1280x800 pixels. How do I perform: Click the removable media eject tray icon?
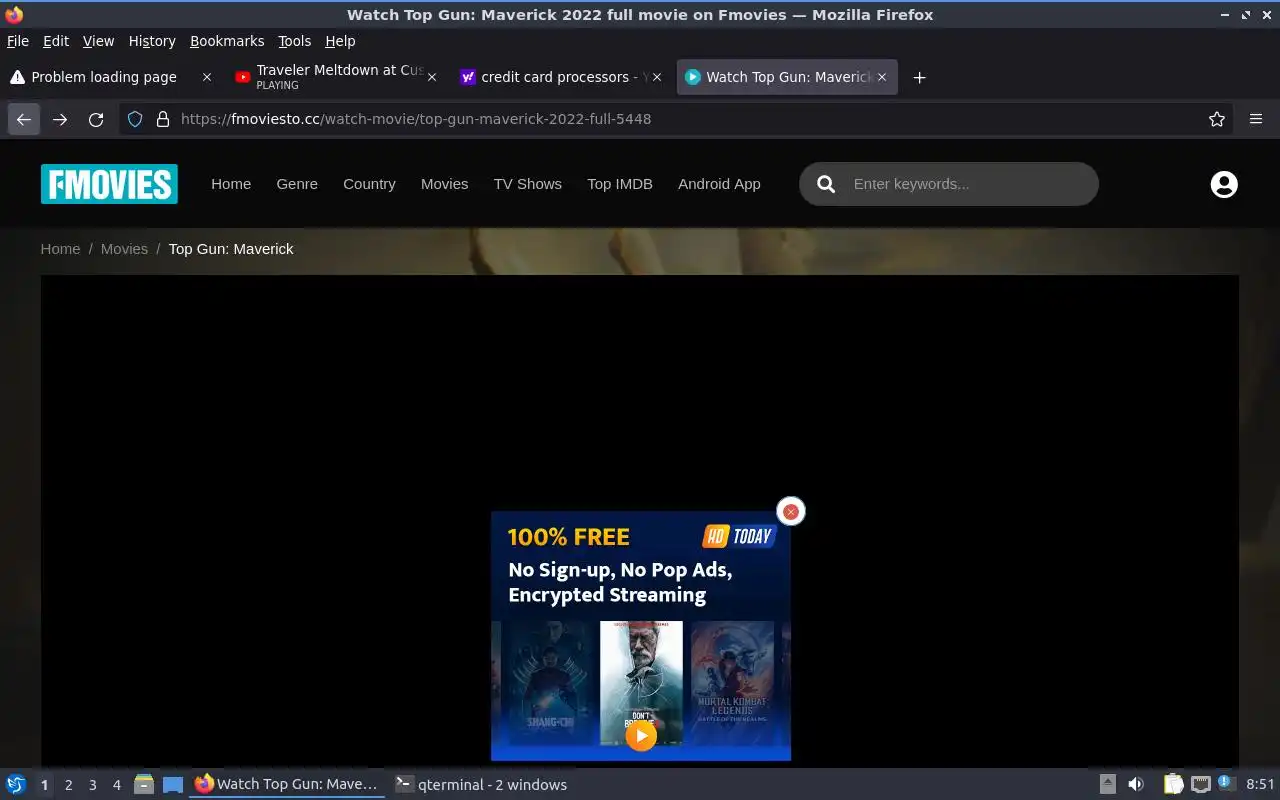(x=1108, y=785)
